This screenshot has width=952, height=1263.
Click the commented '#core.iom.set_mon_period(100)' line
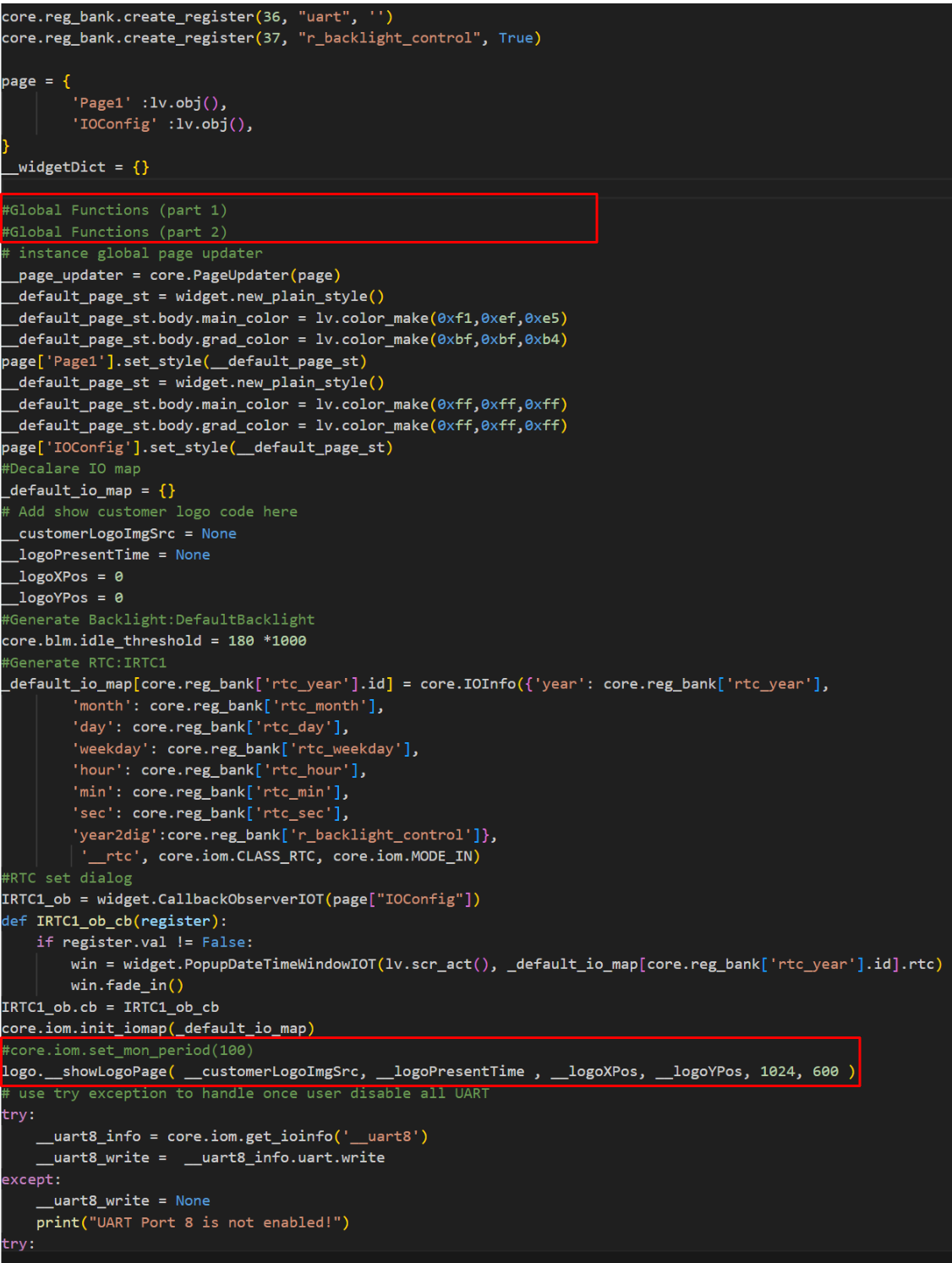pyautogui.click(x=127, y=1050)
